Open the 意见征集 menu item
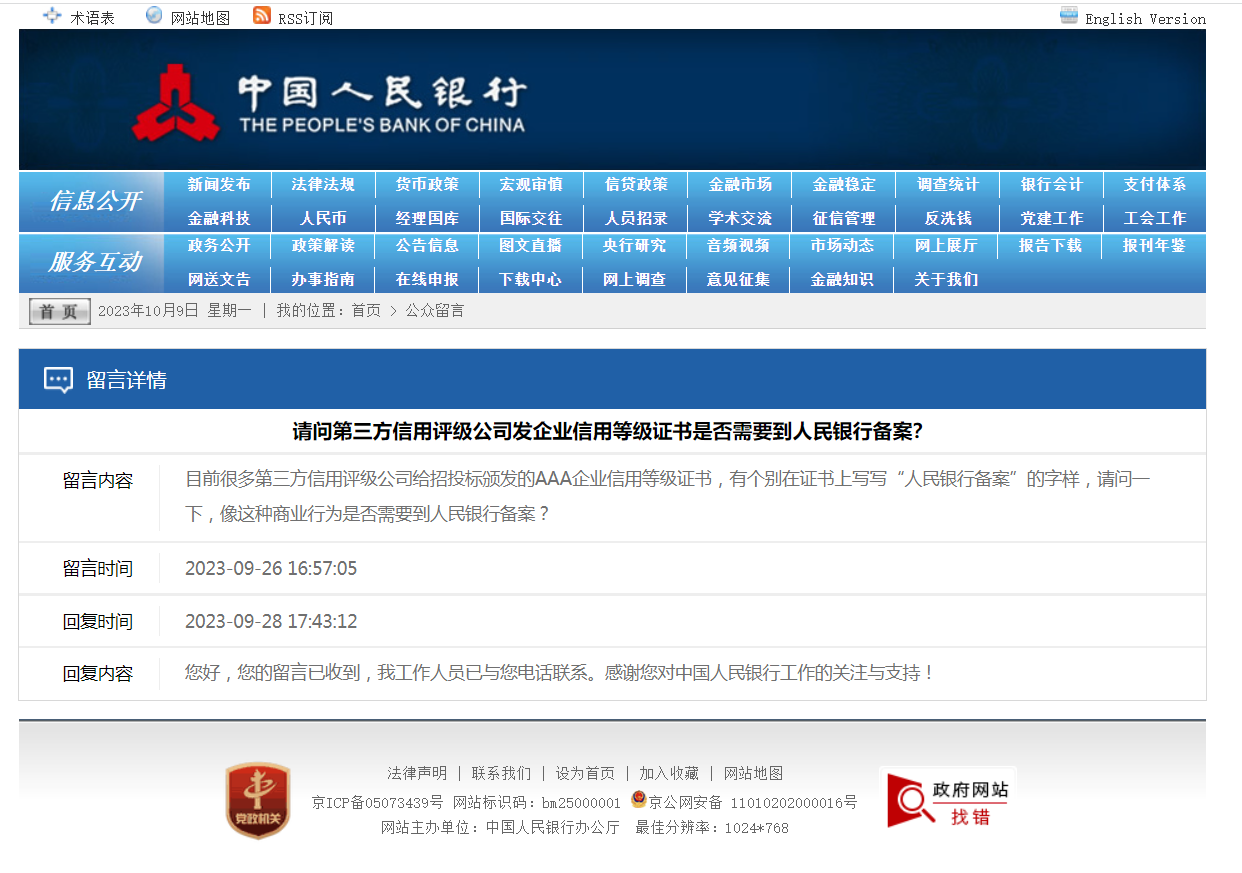Image resolution: width=1242 pixels, height=873 pixels. (x=738, y=280)
